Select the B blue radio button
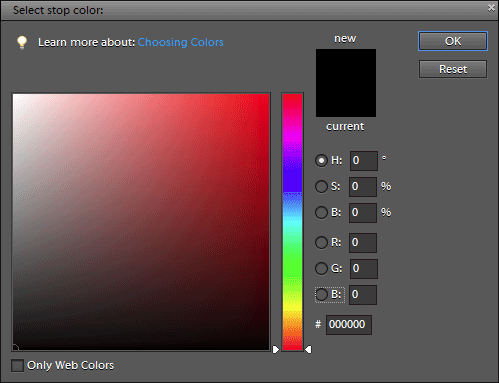This screenshot has height=383, width=499. click(321, 294)
